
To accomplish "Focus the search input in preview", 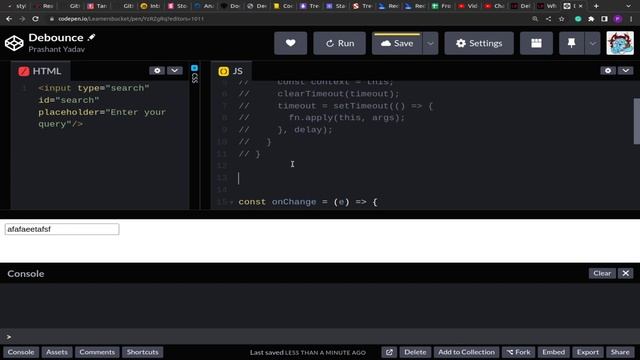I will (x=62, y=229).
